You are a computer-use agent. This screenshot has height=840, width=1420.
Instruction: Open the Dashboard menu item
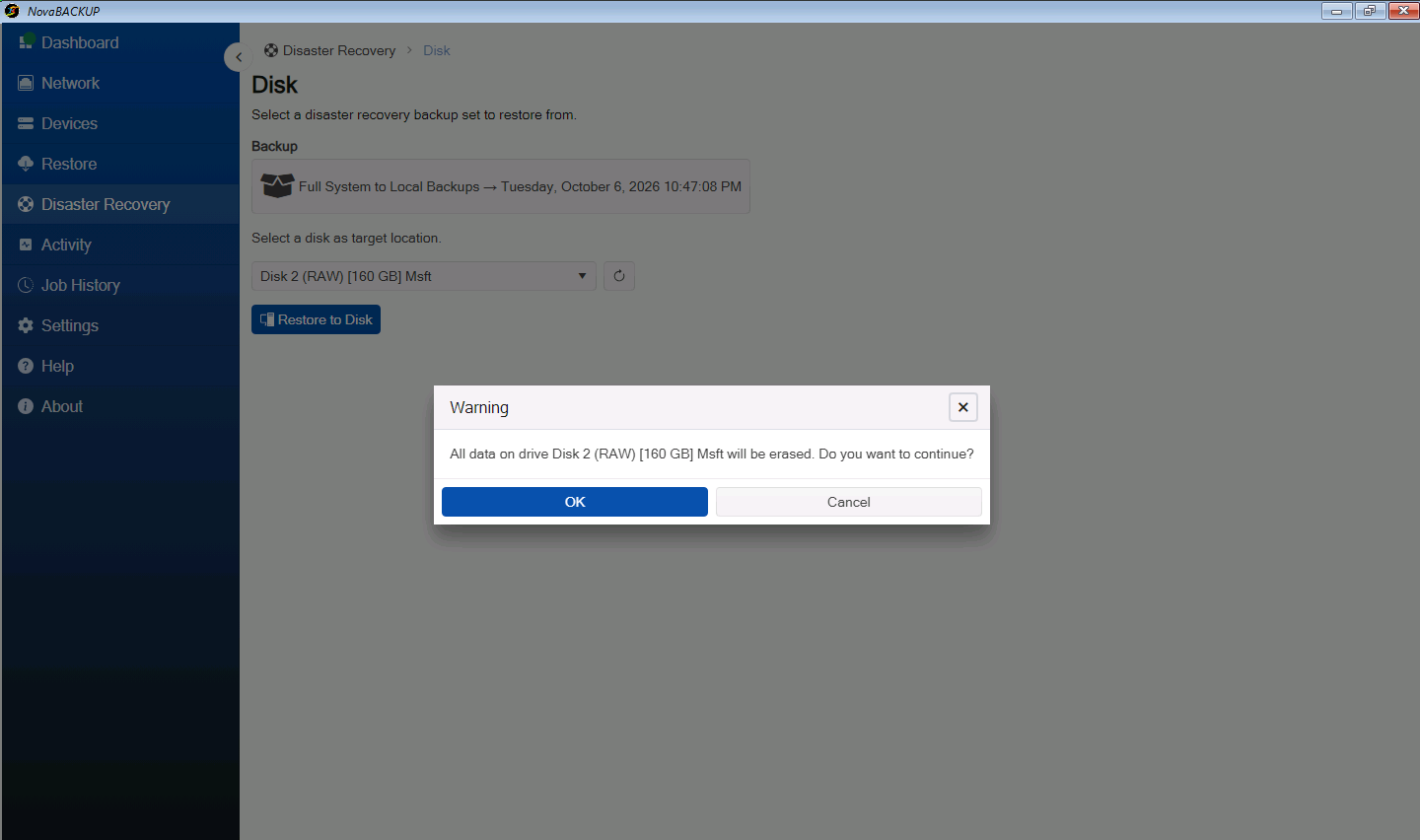pyautogui.click(x=120, y=42)
